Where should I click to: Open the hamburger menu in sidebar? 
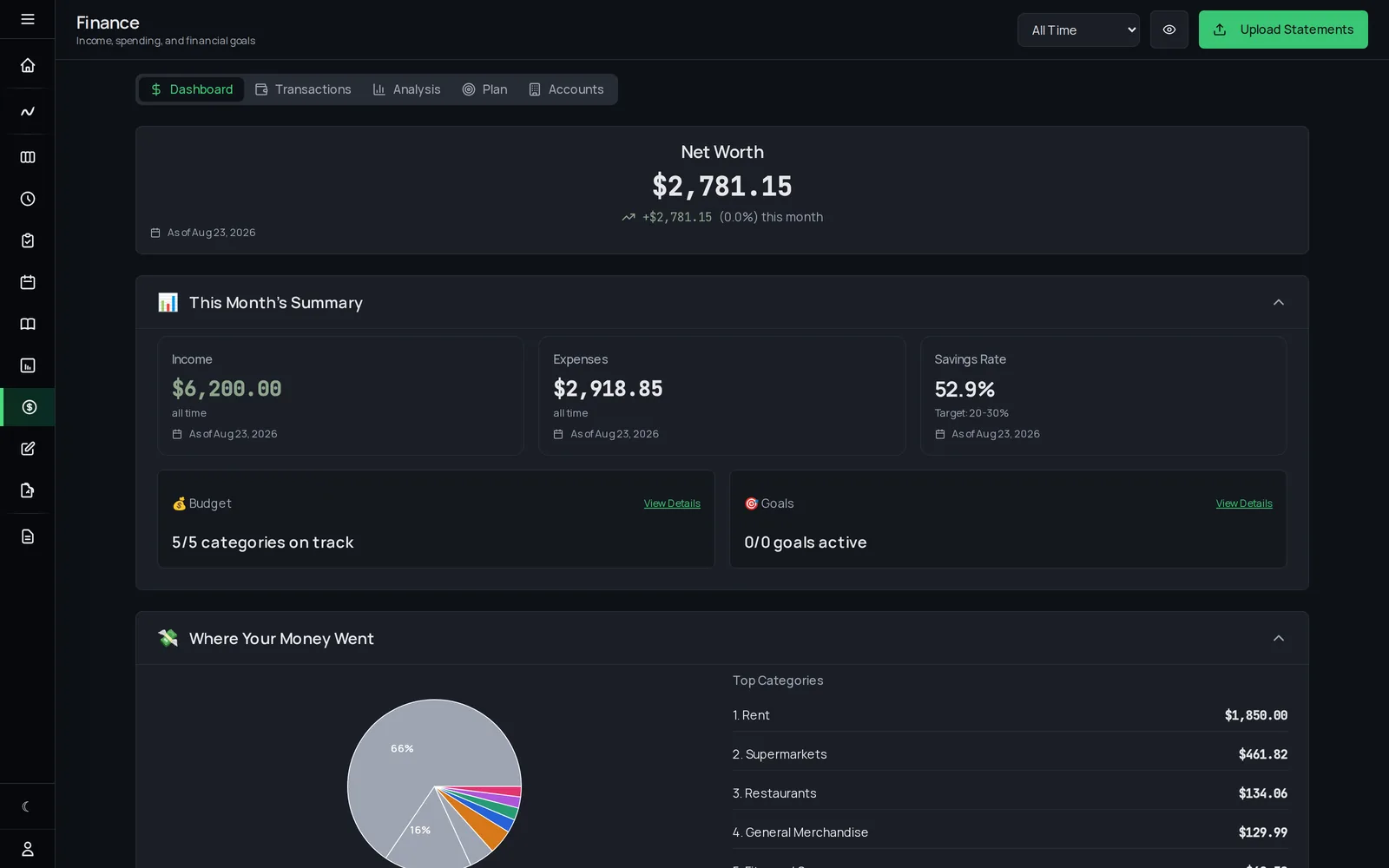click(28, 19)
